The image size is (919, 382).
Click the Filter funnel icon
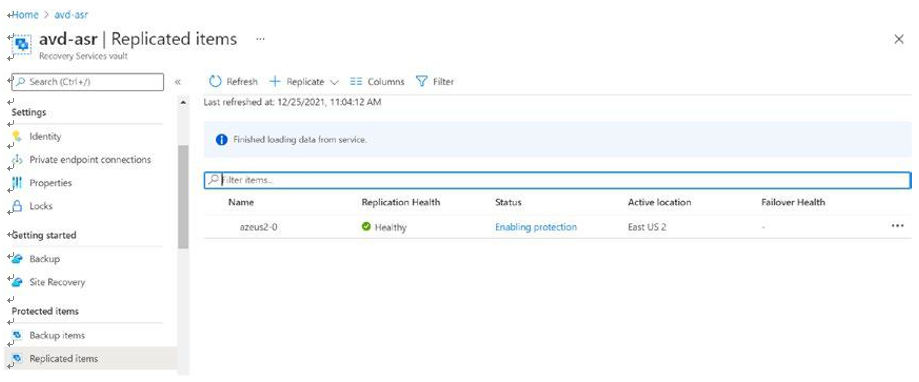click(421, 81)
